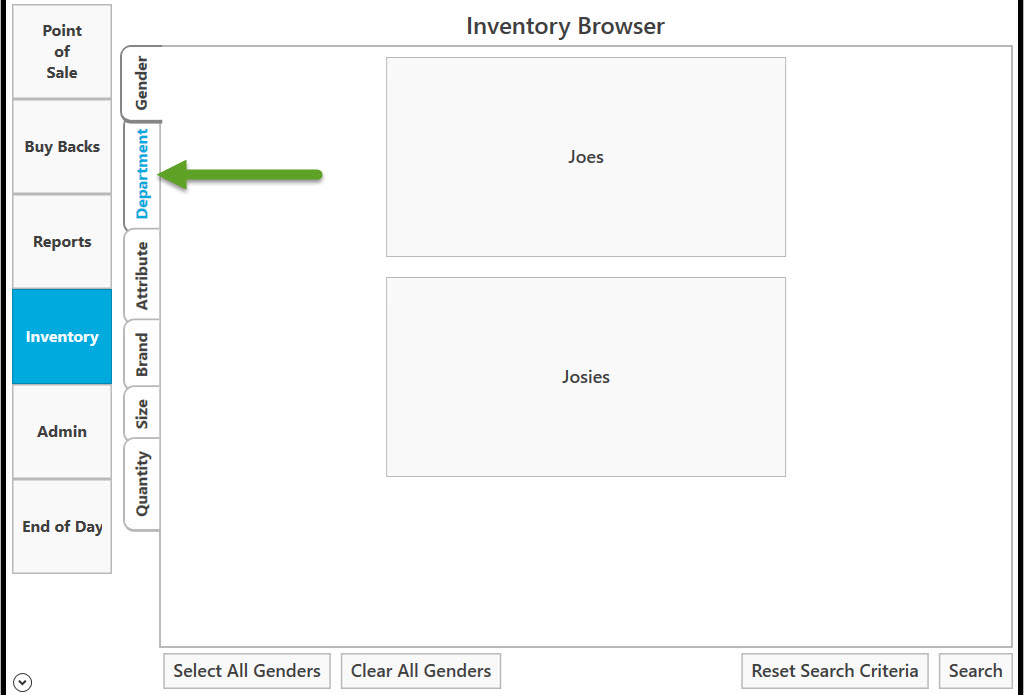The image size is (1024, 695).
Task: Open the Admin section
Action: 62,432
